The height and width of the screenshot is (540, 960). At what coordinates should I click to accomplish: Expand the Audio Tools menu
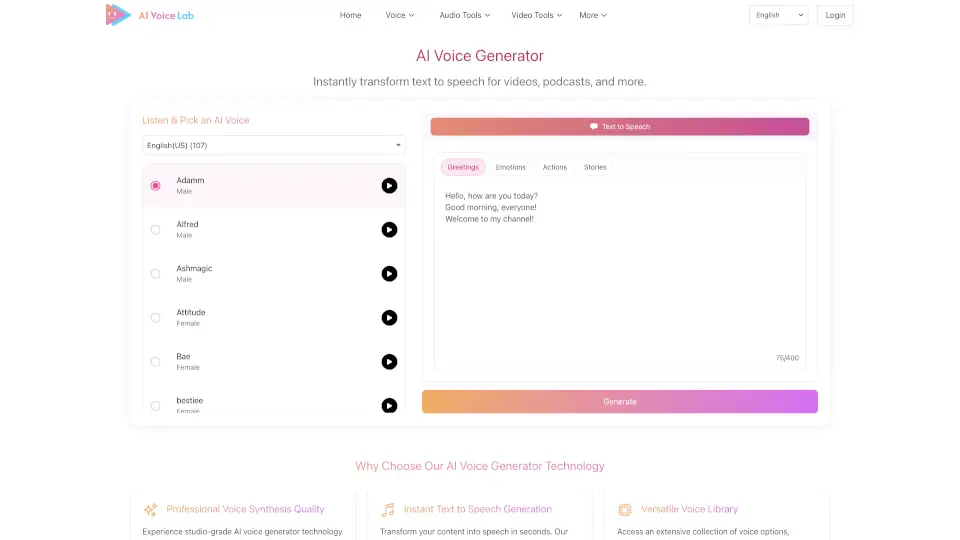[x=465, y=15]
